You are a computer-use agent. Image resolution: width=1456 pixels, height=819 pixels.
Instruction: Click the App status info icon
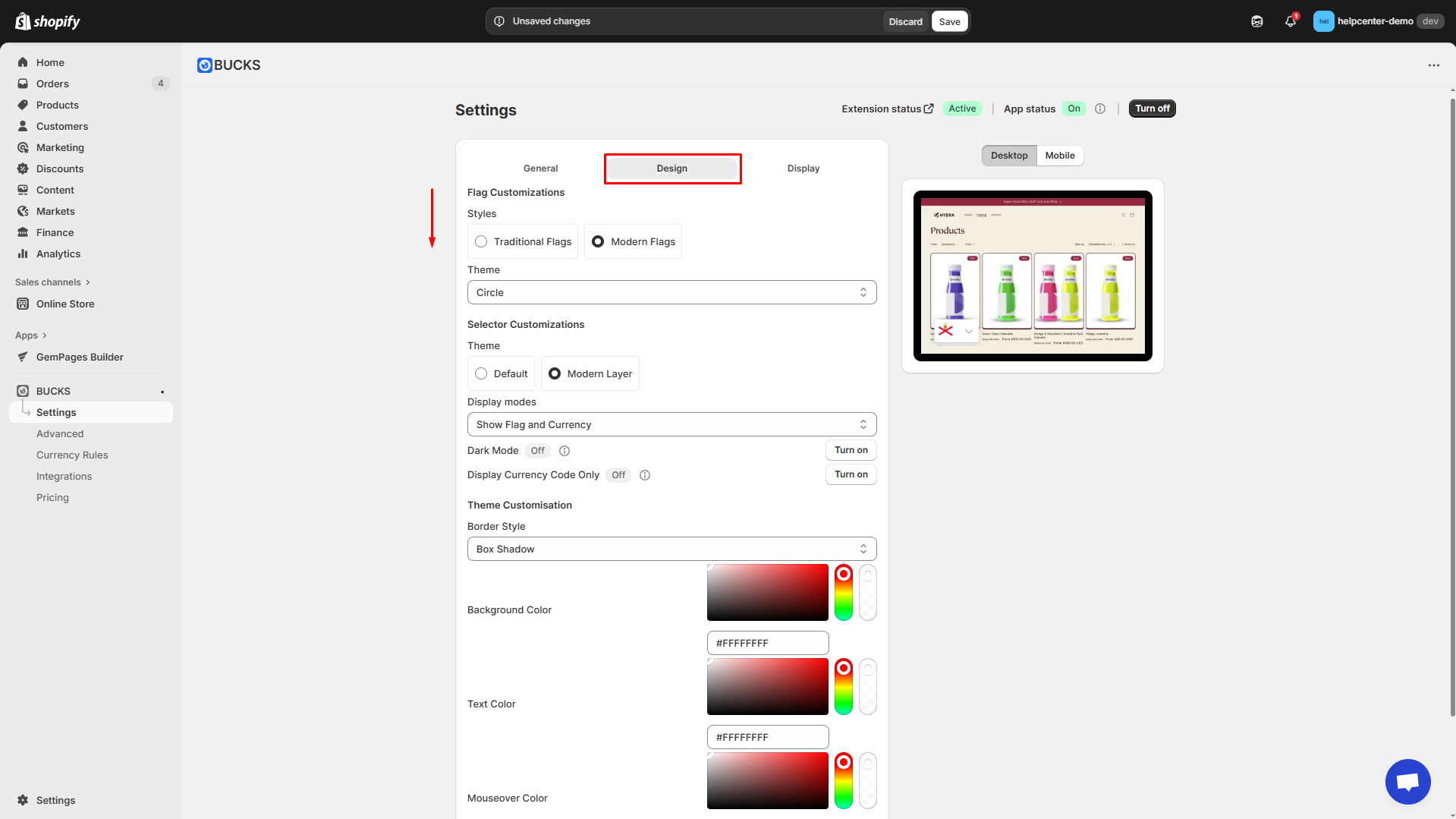click(1100, 109)
